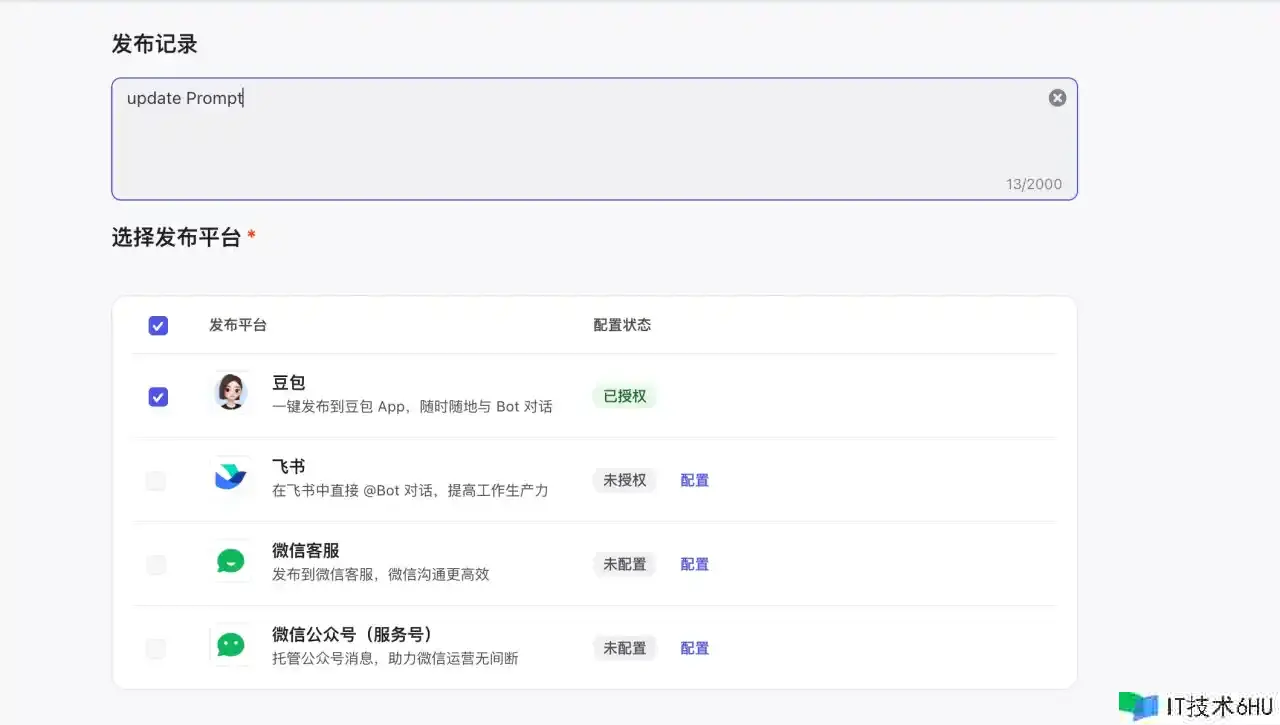Click the 未授权 status badge for 飞书
Viewport: 1280px width, 725px height.
coord(625,480)
